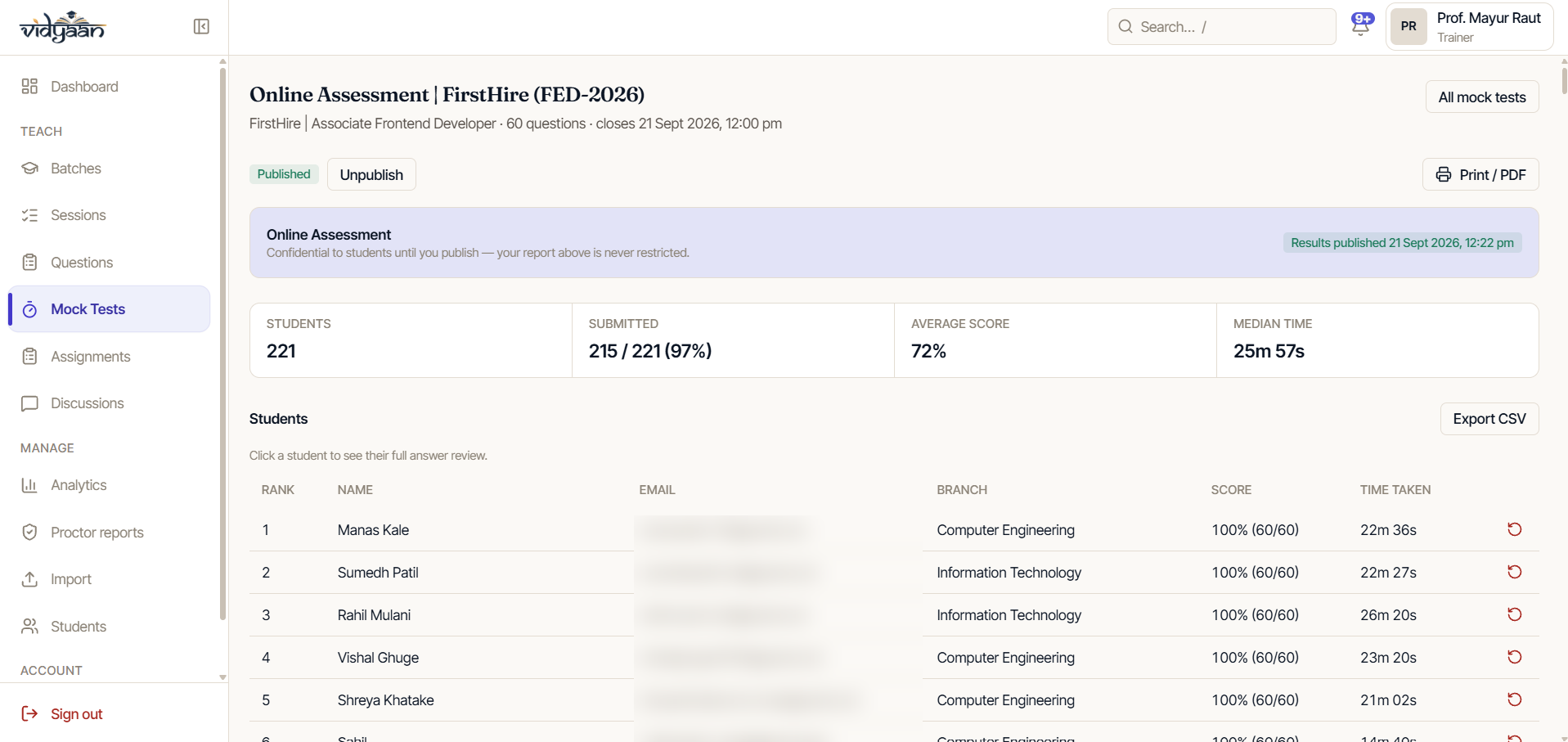This screenshot has width=1568, height=742.
Task: Select Mock Tests menu item
Action: pos(109,309)
